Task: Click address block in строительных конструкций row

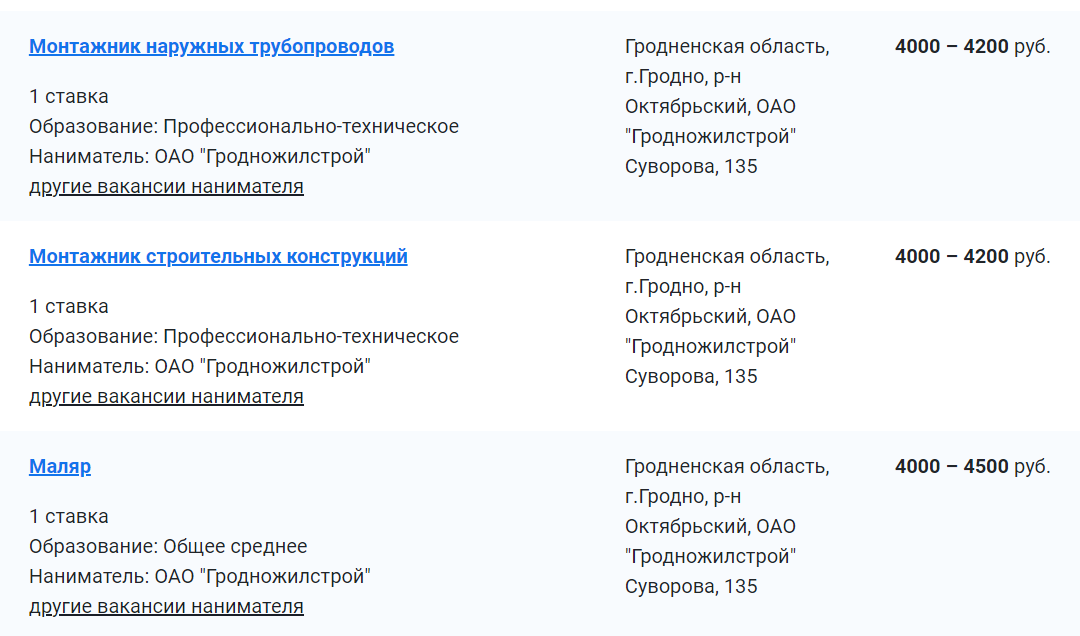Action: 726,316
